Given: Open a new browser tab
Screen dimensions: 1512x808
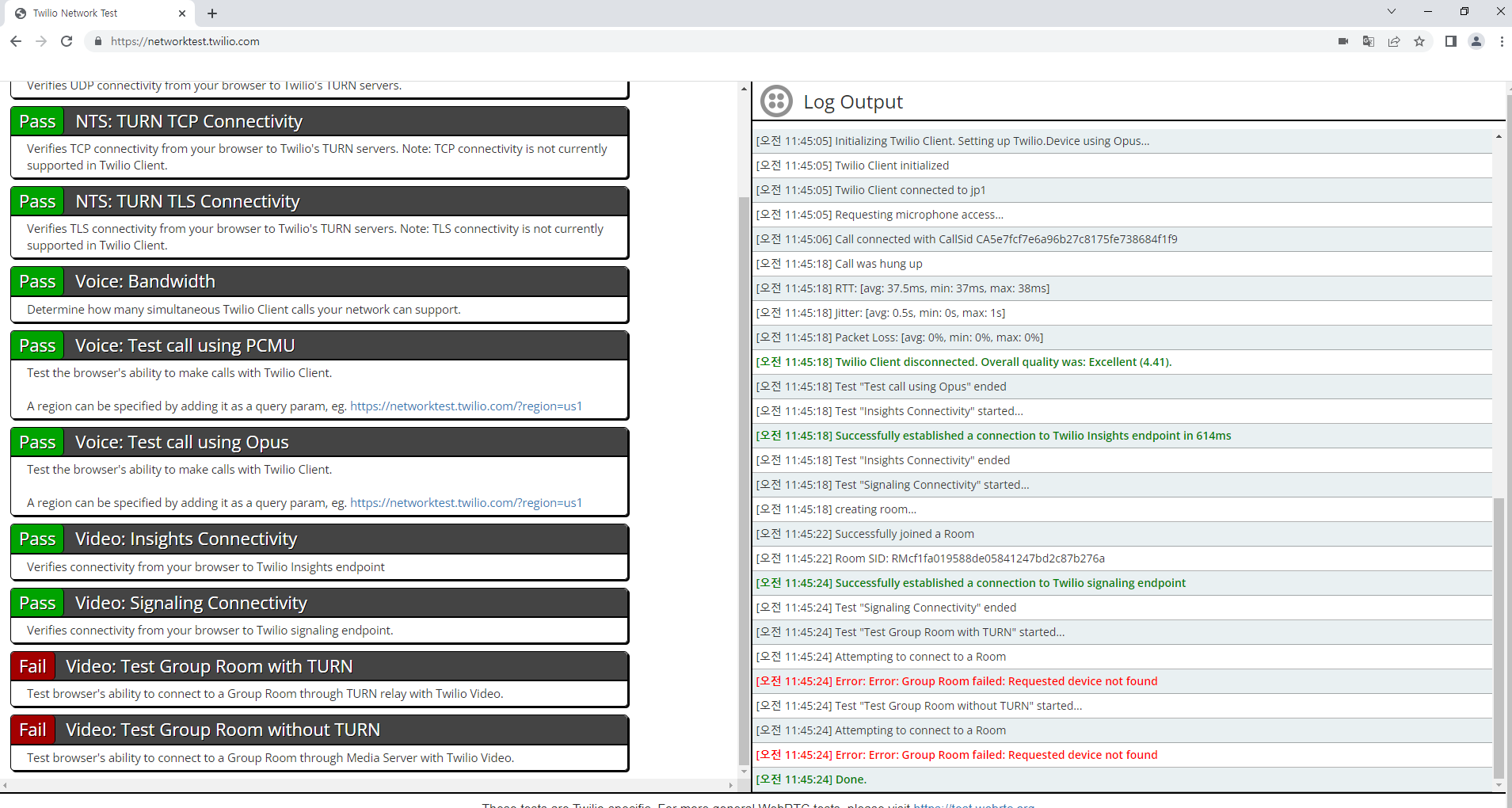Looking at the screenshot, I should (x=212, y=13).
